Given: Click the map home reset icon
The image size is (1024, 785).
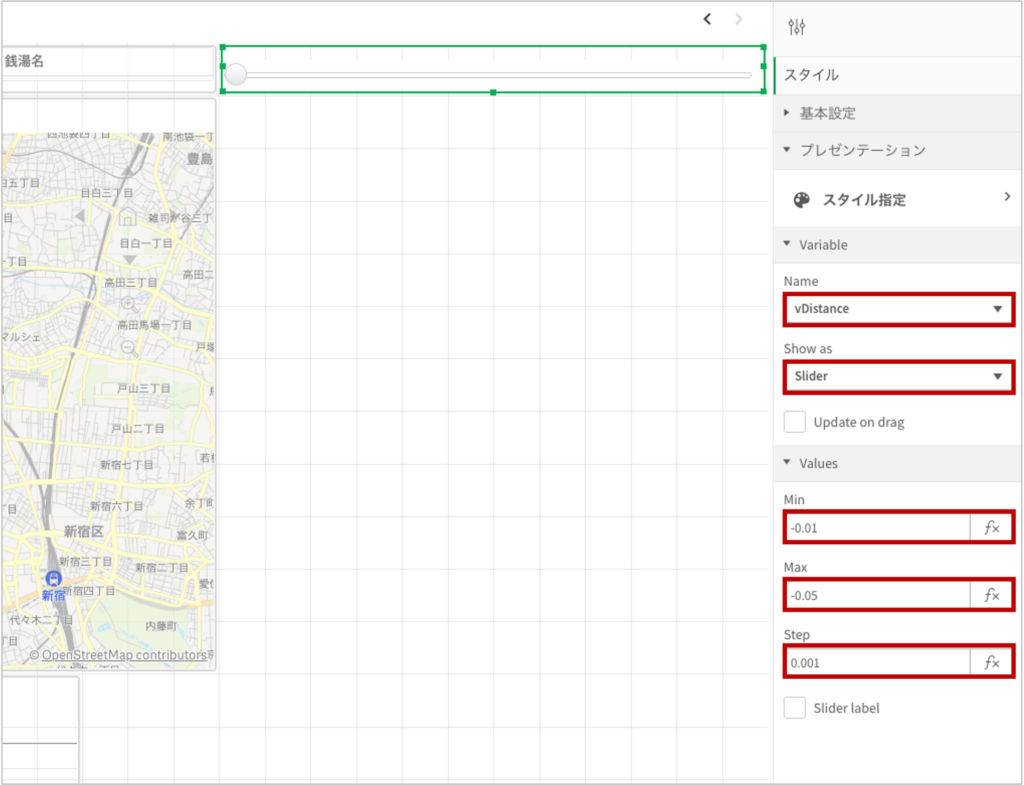Looking at the screenshot, I should coord(128,217).
